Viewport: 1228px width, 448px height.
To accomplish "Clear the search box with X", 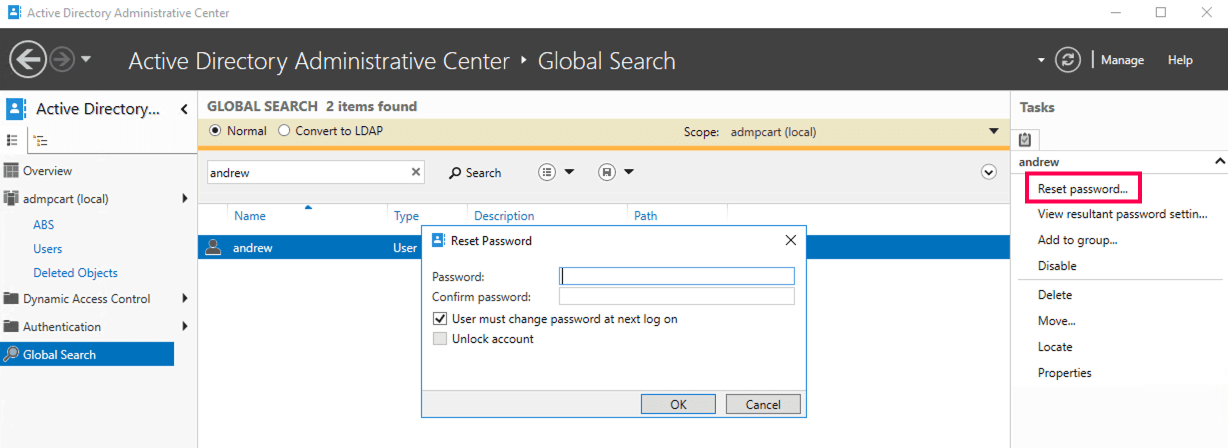I will [x=416, y=172].
